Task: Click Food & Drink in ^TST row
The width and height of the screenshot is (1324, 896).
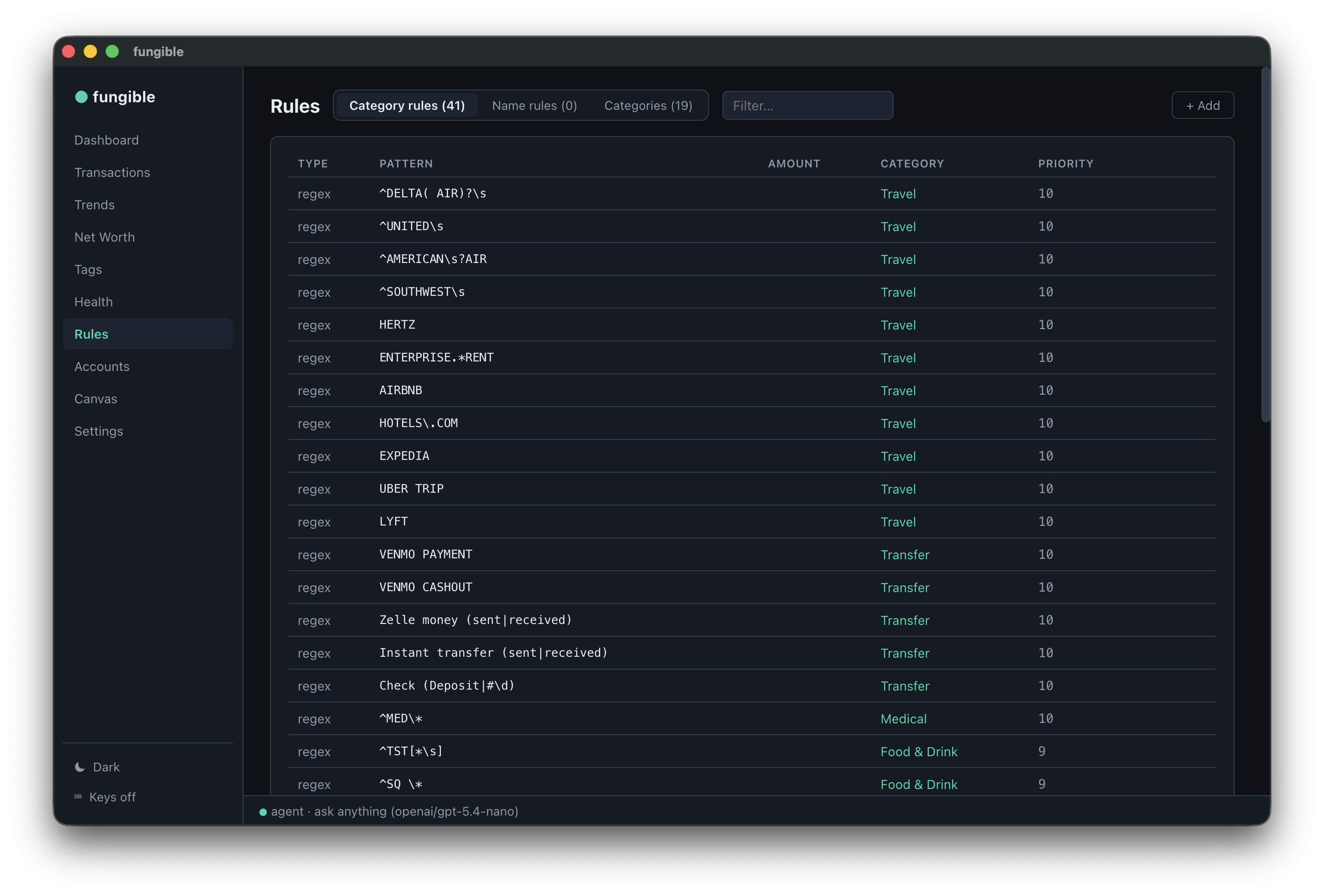Action: tap(919, 752)
